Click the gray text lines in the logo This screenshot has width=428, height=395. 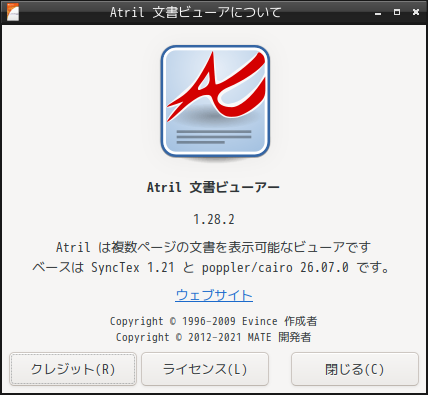(x=214, y=137)
